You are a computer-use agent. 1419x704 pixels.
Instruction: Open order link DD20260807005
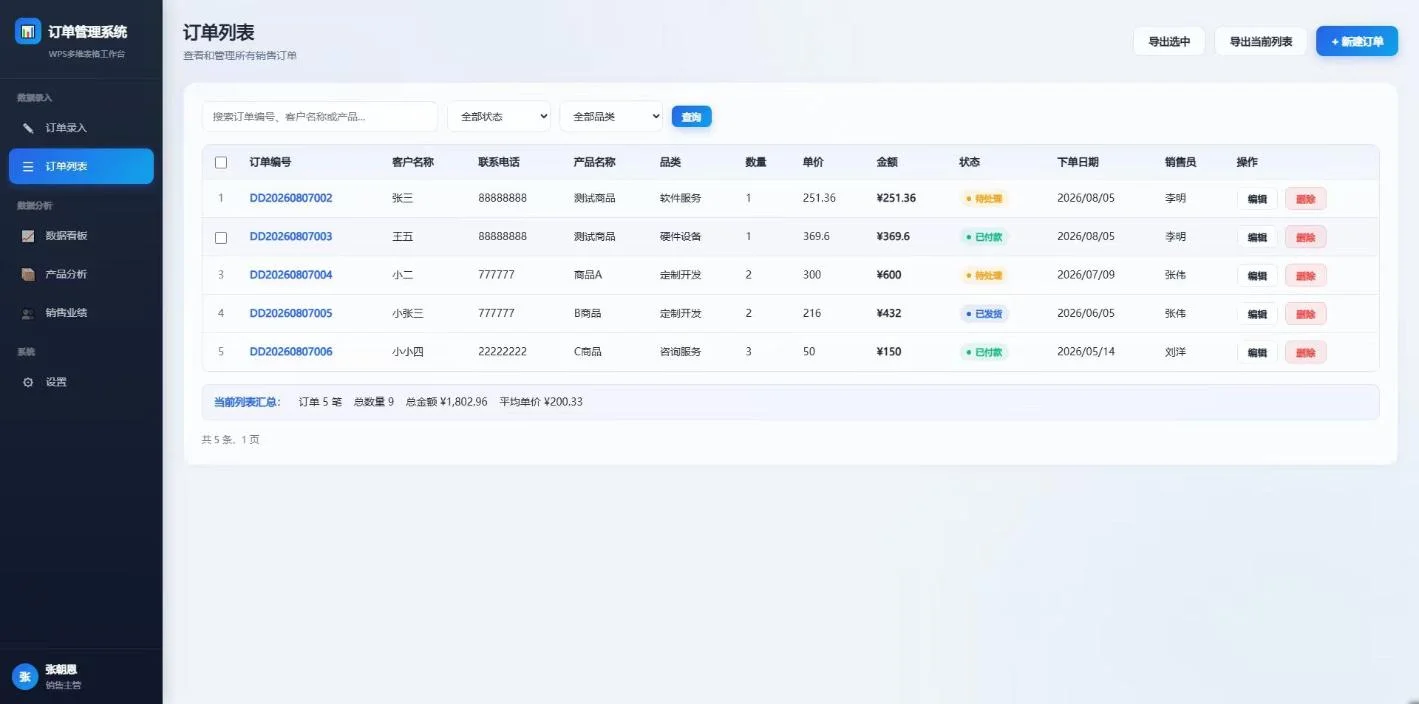tap(291, 313)
